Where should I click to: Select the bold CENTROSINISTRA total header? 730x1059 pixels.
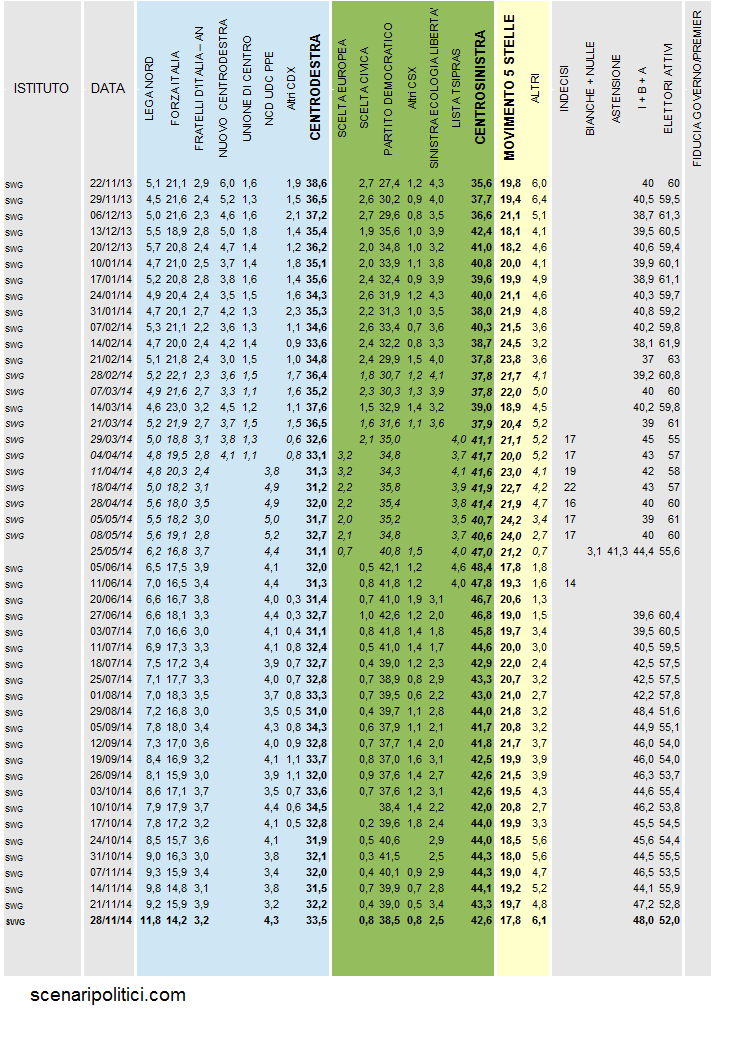(x=480, y=87)
